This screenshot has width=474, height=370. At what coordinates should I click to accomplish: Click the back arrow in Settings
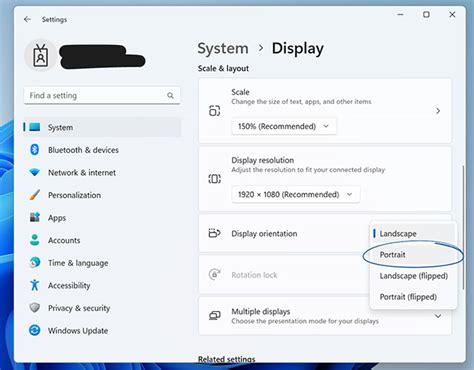point(27,19)
